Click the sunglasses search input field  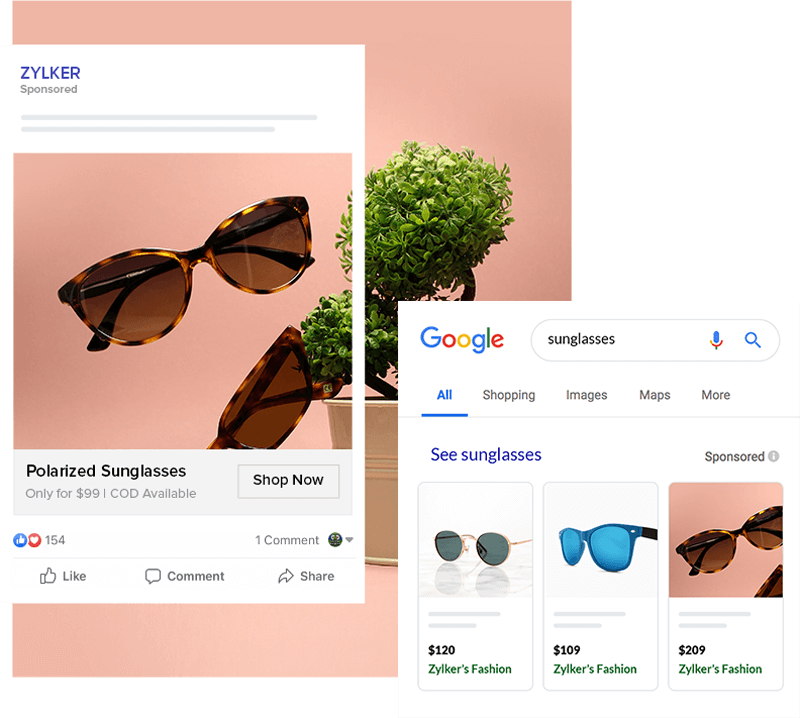(617, 340)
